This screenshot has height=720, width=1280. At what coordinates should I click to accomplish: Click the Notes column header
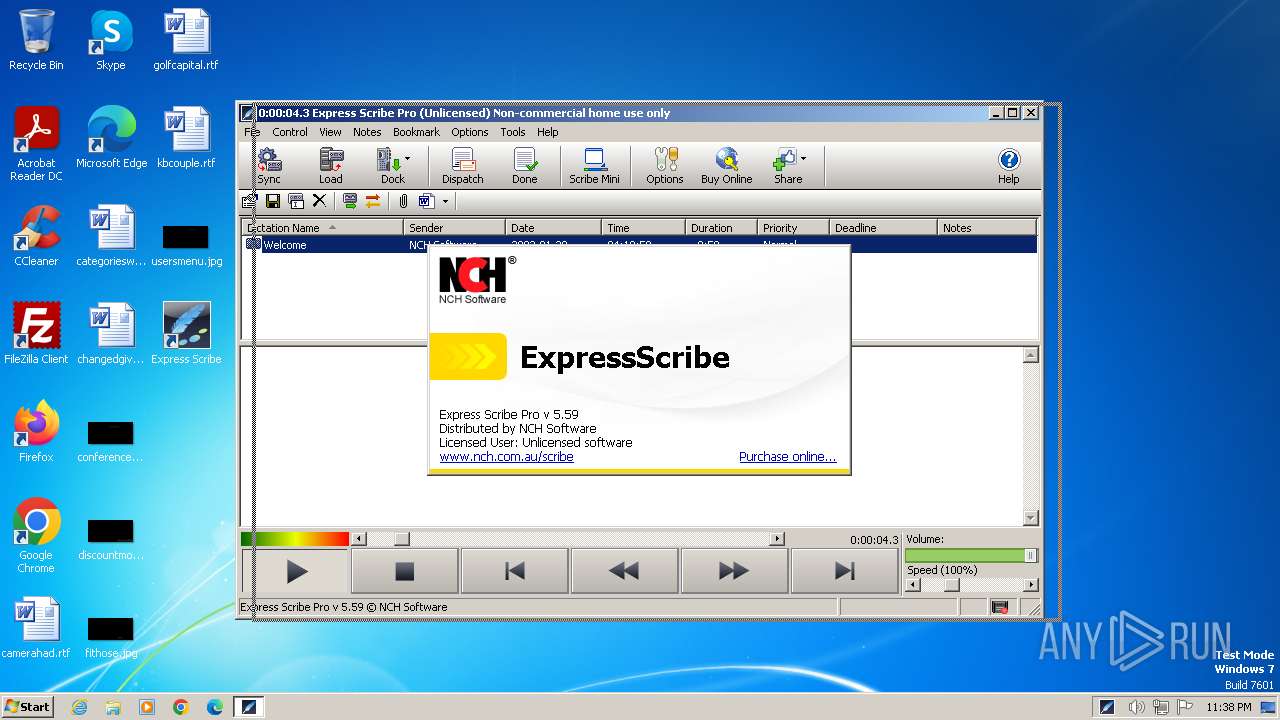point(987,228)
